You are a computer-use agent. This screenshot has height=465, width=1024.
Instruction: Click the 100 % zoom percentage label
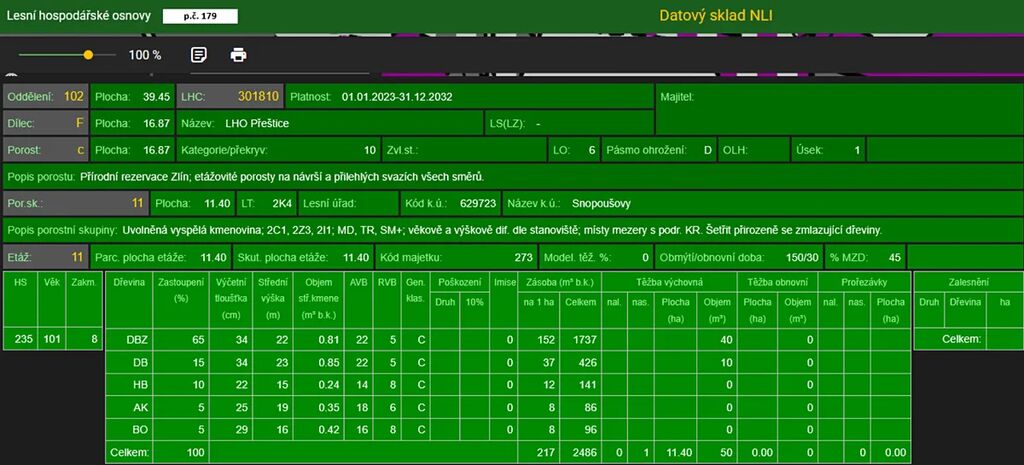145,55
